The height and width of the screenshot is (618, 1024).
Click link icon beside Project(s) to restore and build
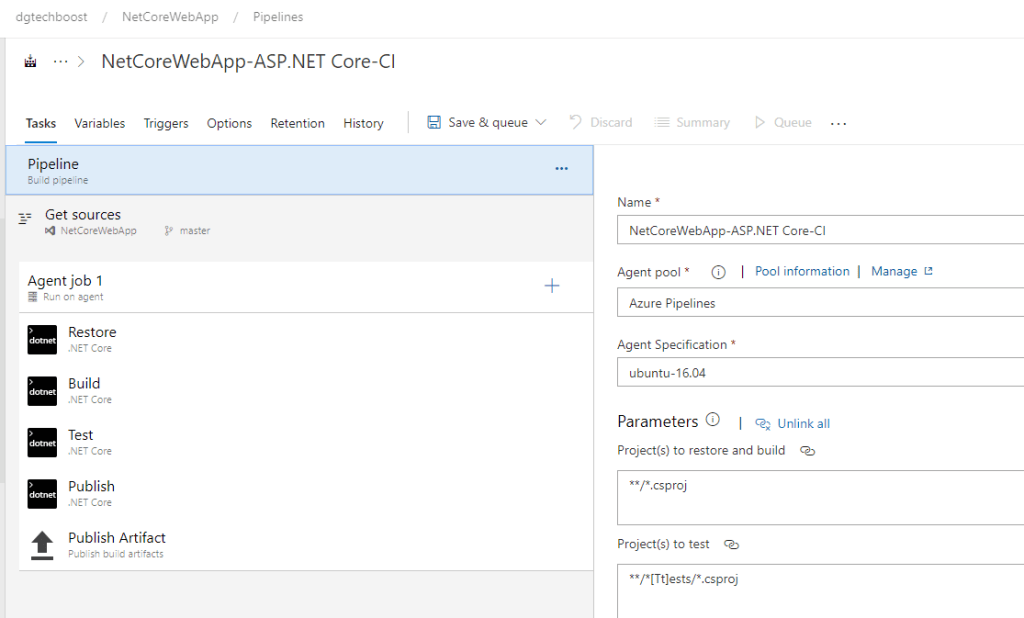[807, 451]
